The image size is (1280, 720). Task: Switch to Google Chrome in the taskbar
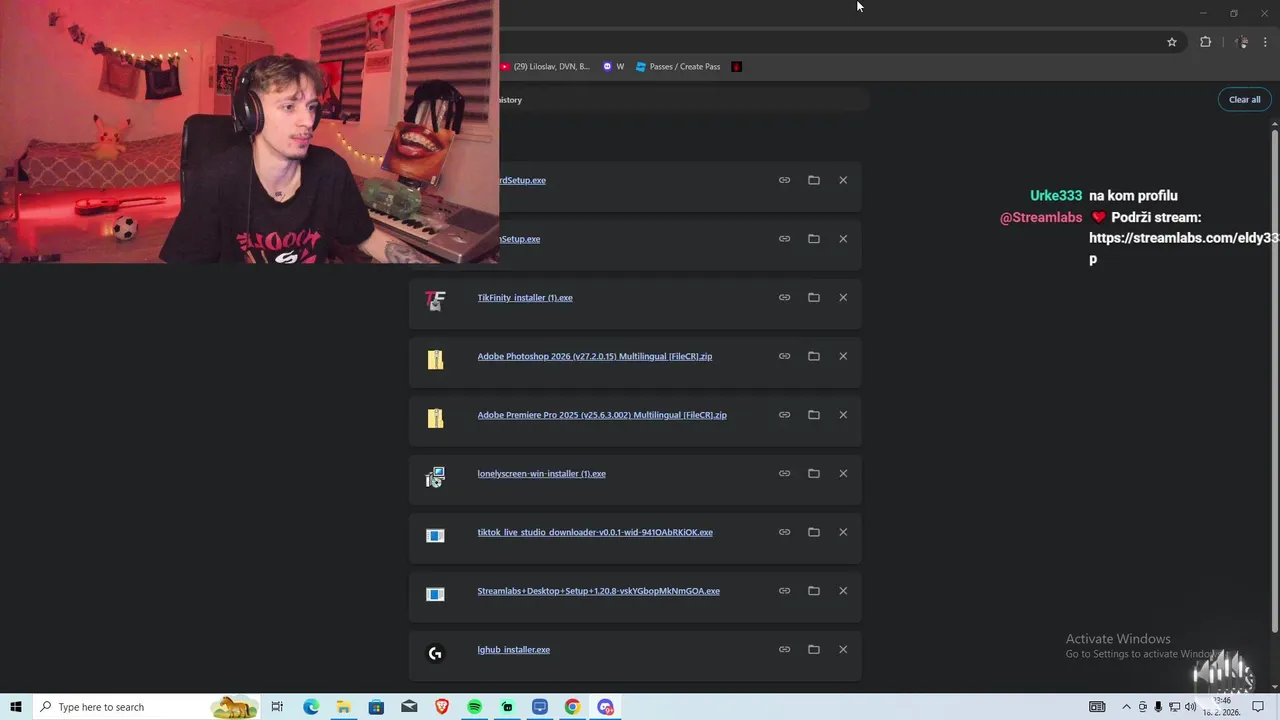572,707
